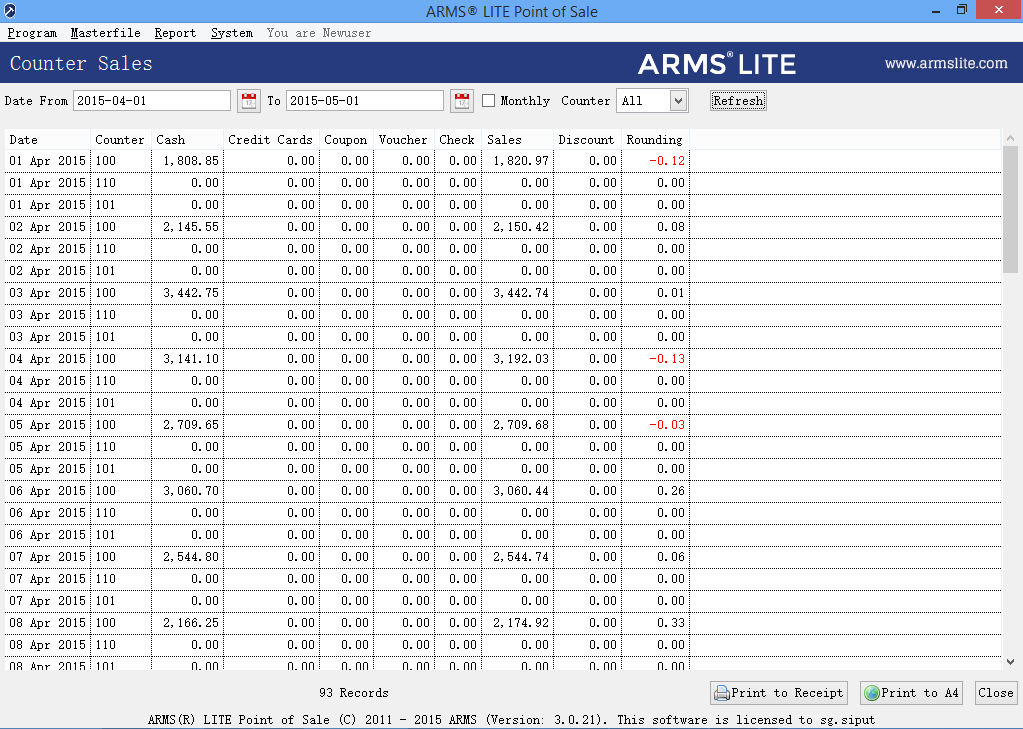Click the red rounding value -0.12
This screenshot has width=1023, height=729.
[667, 161]
